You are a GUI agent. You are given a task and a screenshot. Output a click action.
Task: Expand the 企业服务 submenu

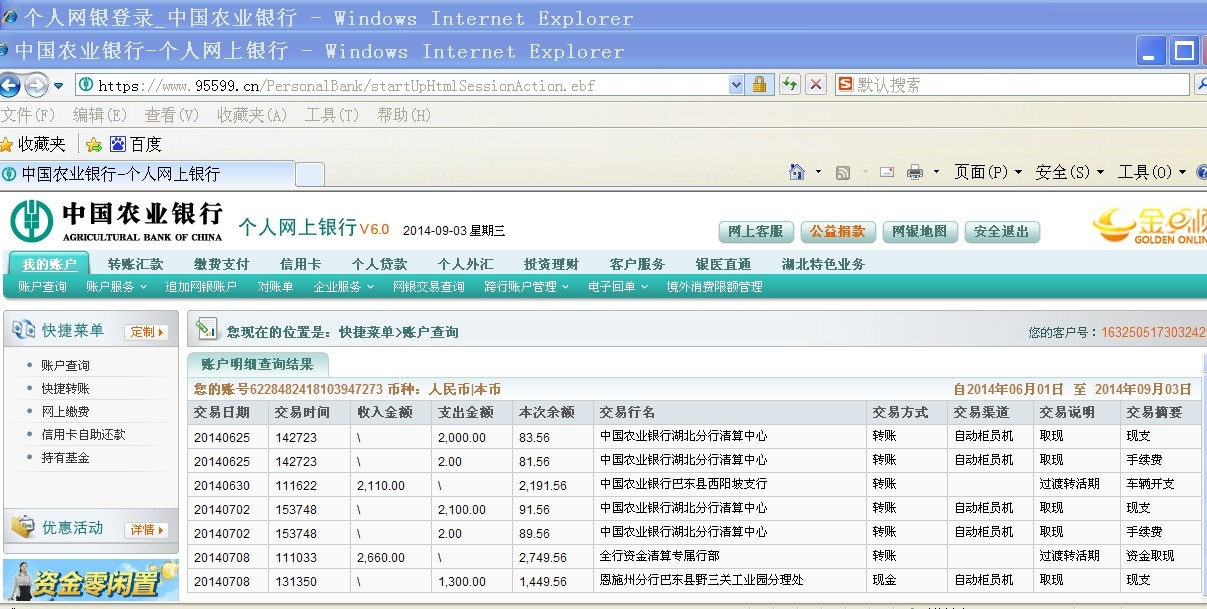pyautogui.click(x=343, y=287)
